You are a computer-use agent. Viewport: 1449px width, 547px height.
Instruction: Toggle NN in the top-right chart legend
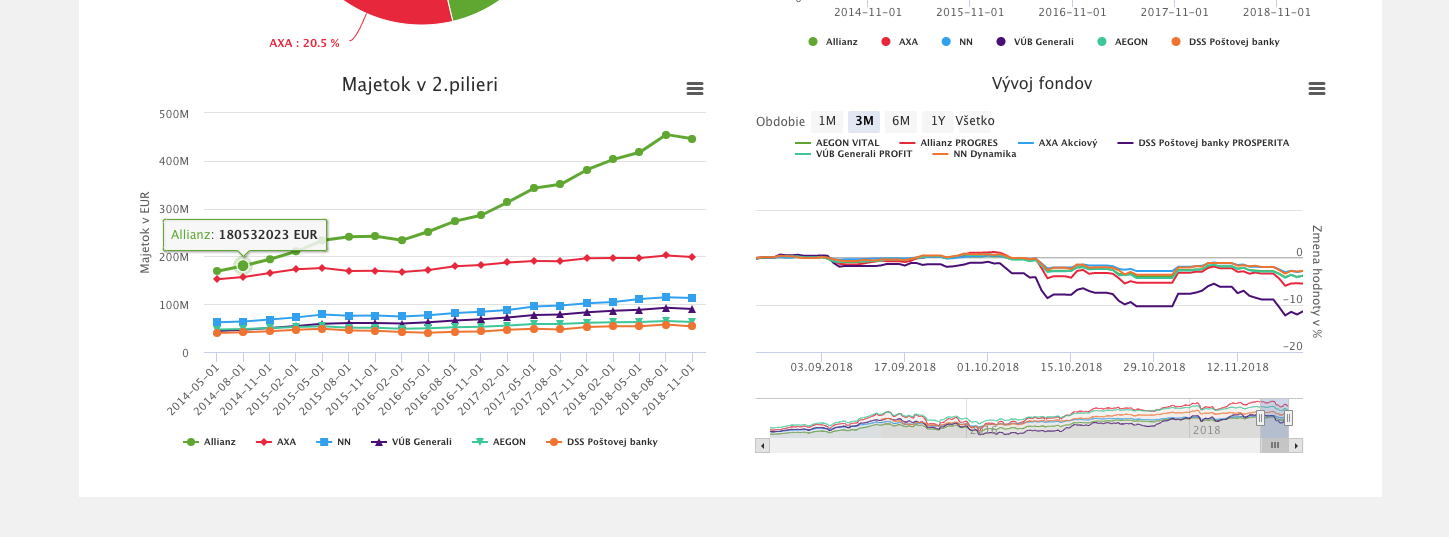[x=958, y=42]
